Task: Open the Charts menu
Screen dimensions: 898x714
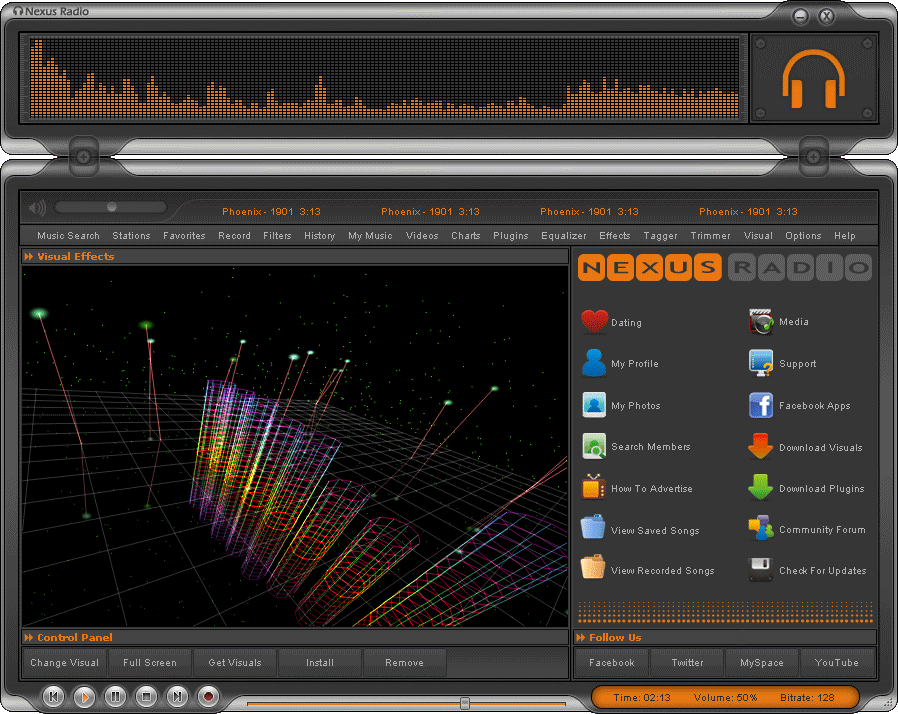Action: pos(466,235)
